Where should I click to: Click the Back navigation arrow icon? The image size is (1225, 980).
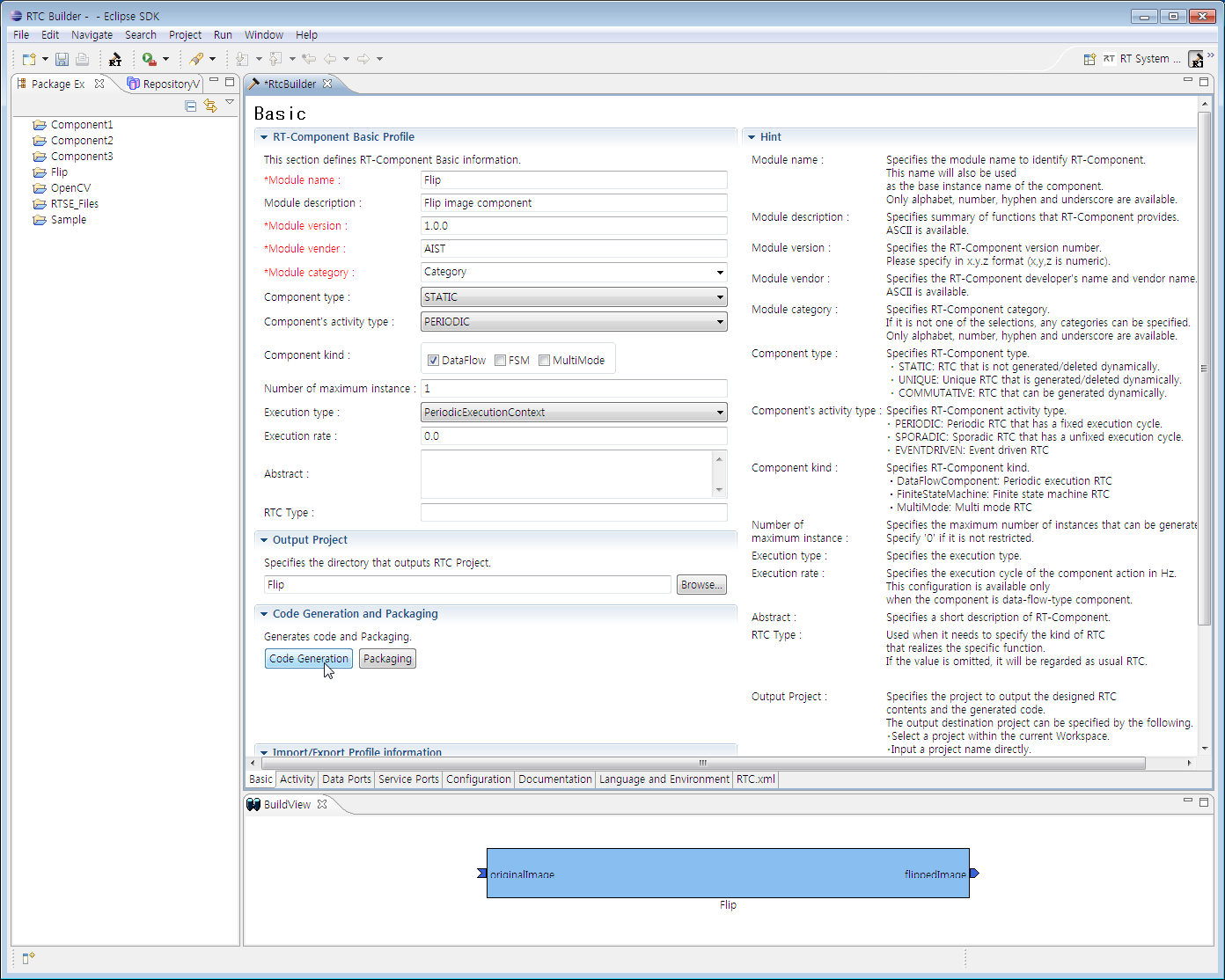pyautogui.click(x=330, y=59)
